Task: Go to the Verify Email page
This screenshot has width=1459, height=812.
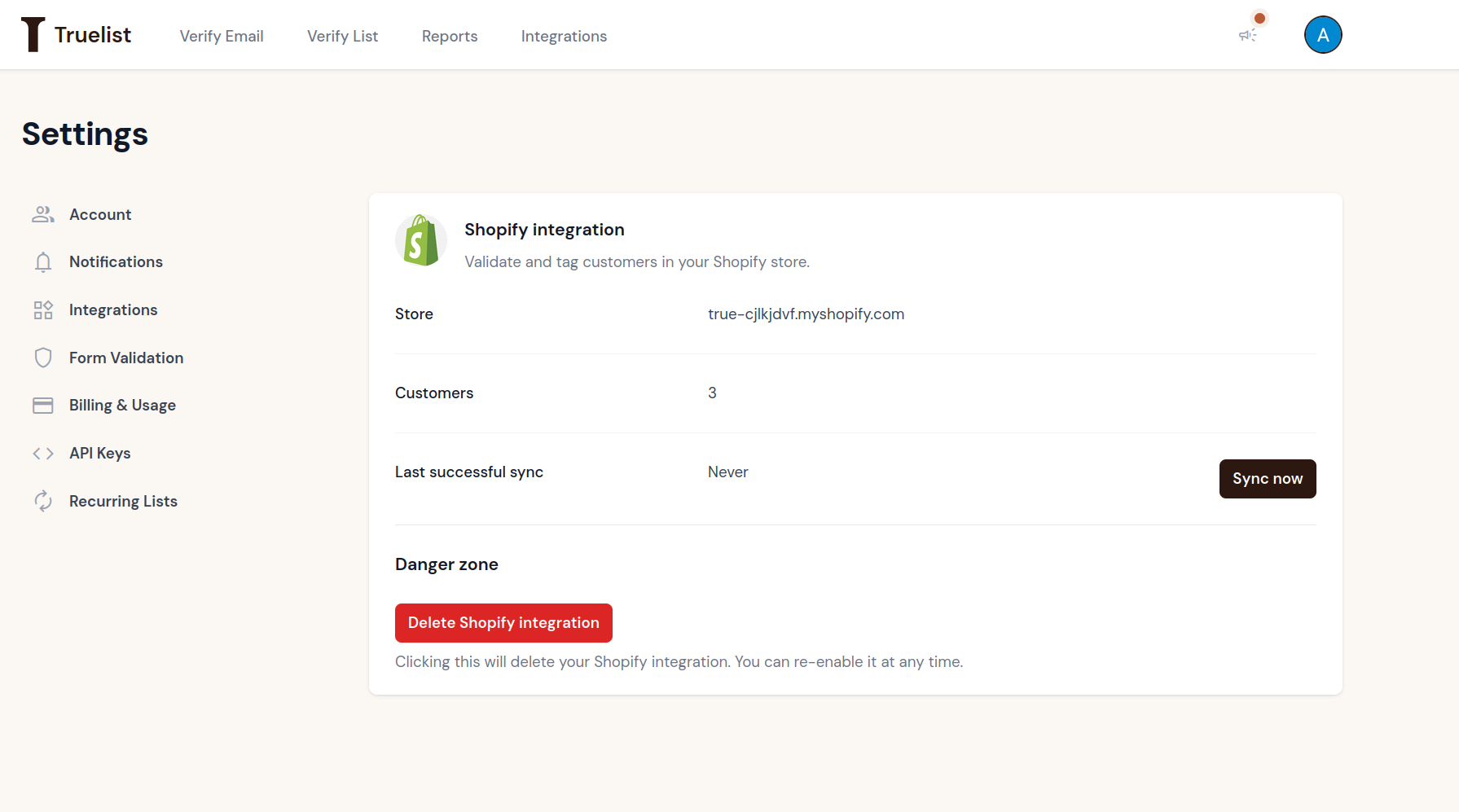Action: click(x=222, y=36)
